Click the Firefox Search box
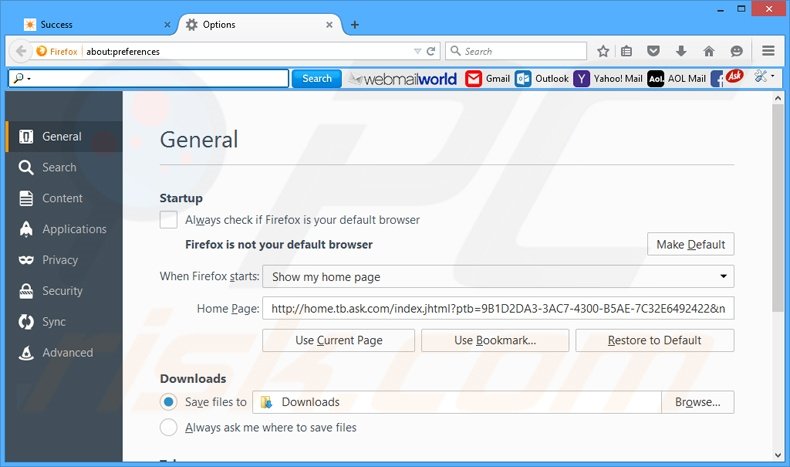 click(516, 51)
